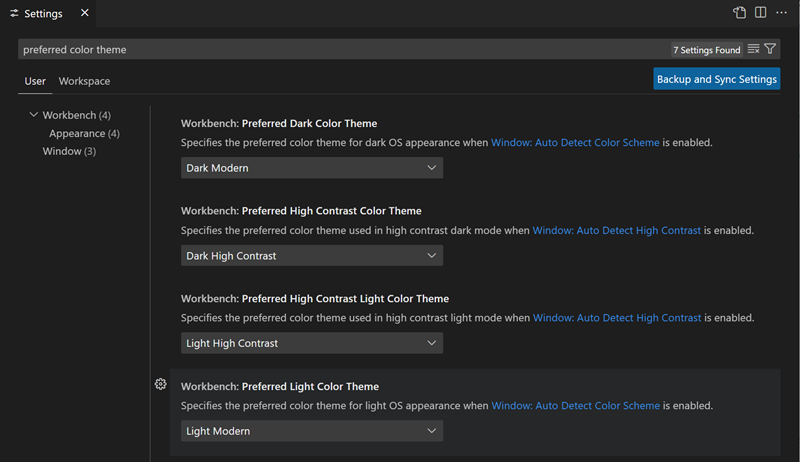Clear the settings search input

pyautogui.click(x=753, y=49)
